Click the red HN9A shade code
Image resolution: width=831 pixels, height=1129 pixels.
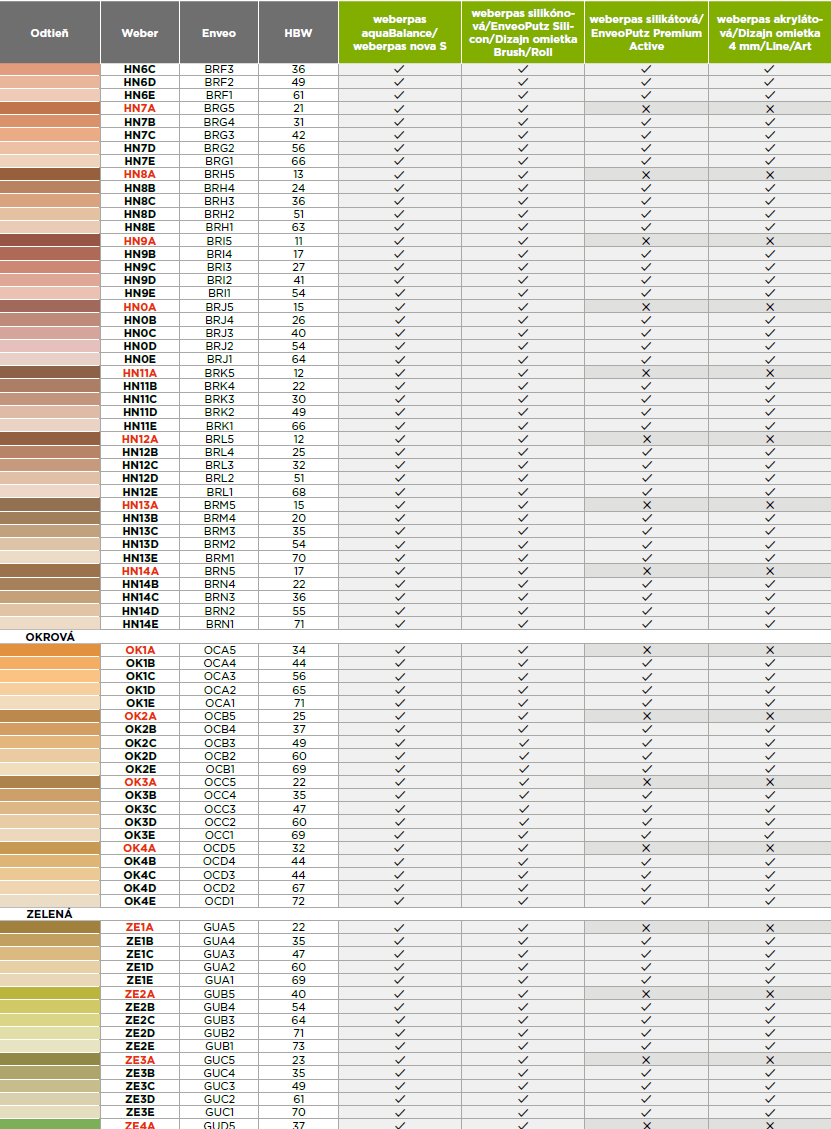tap(140, 240)
